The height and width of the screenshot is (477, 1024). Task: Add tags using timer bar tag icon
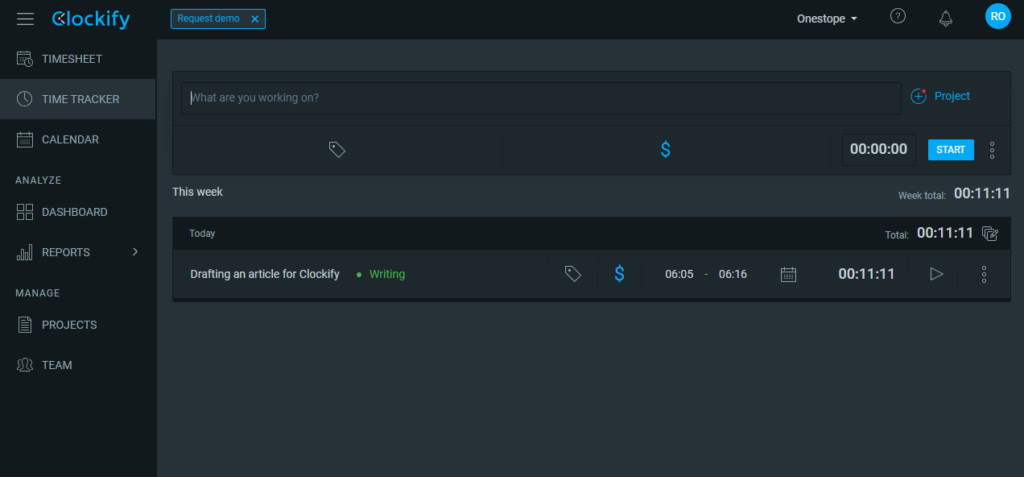tap(337, 150)
